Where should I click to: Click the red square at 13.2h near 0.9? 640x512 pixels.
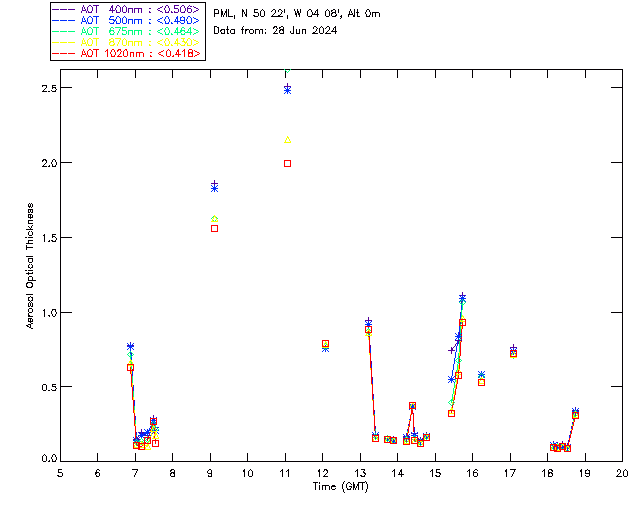pyautogui.click(x=368, y=330)
